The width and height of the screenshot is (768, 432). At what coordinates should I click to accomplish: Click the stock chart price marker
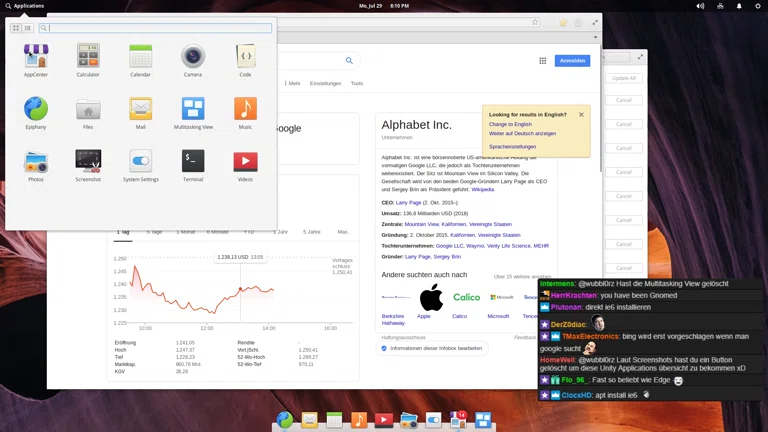tap(240, 289)
